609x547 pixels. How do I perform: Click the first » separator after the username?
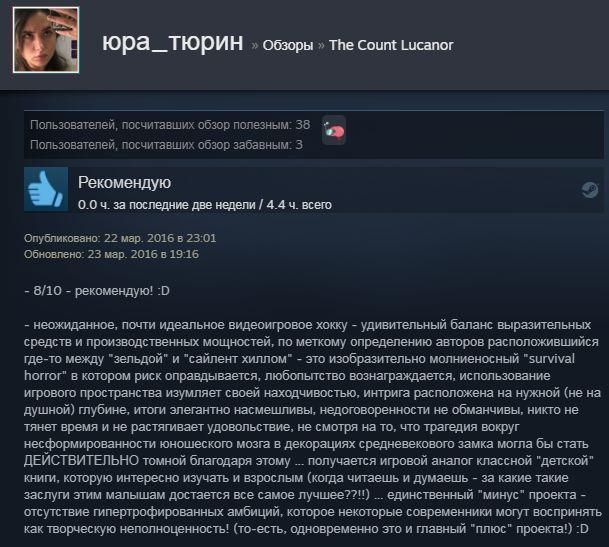[x=254, y=45]
